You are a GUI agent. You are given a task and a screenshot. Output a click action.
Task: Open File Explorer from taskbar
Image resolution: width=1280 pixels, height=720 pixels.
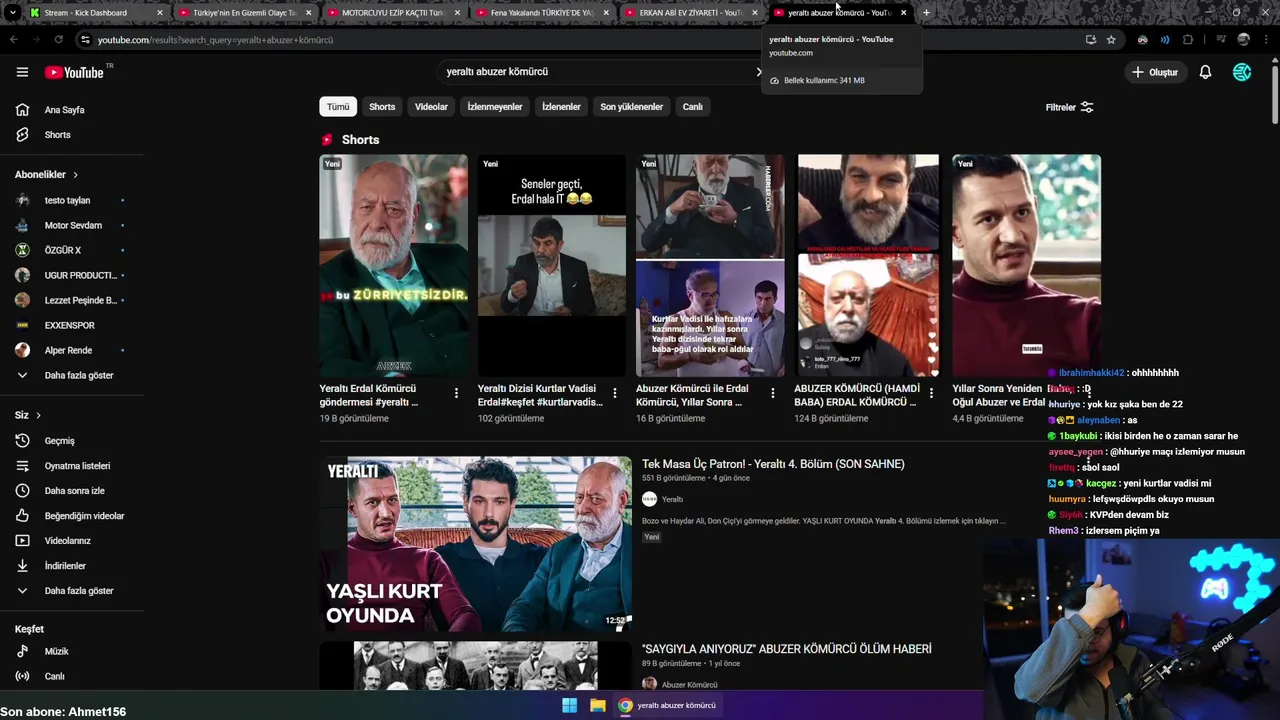[x=597, y=705]
